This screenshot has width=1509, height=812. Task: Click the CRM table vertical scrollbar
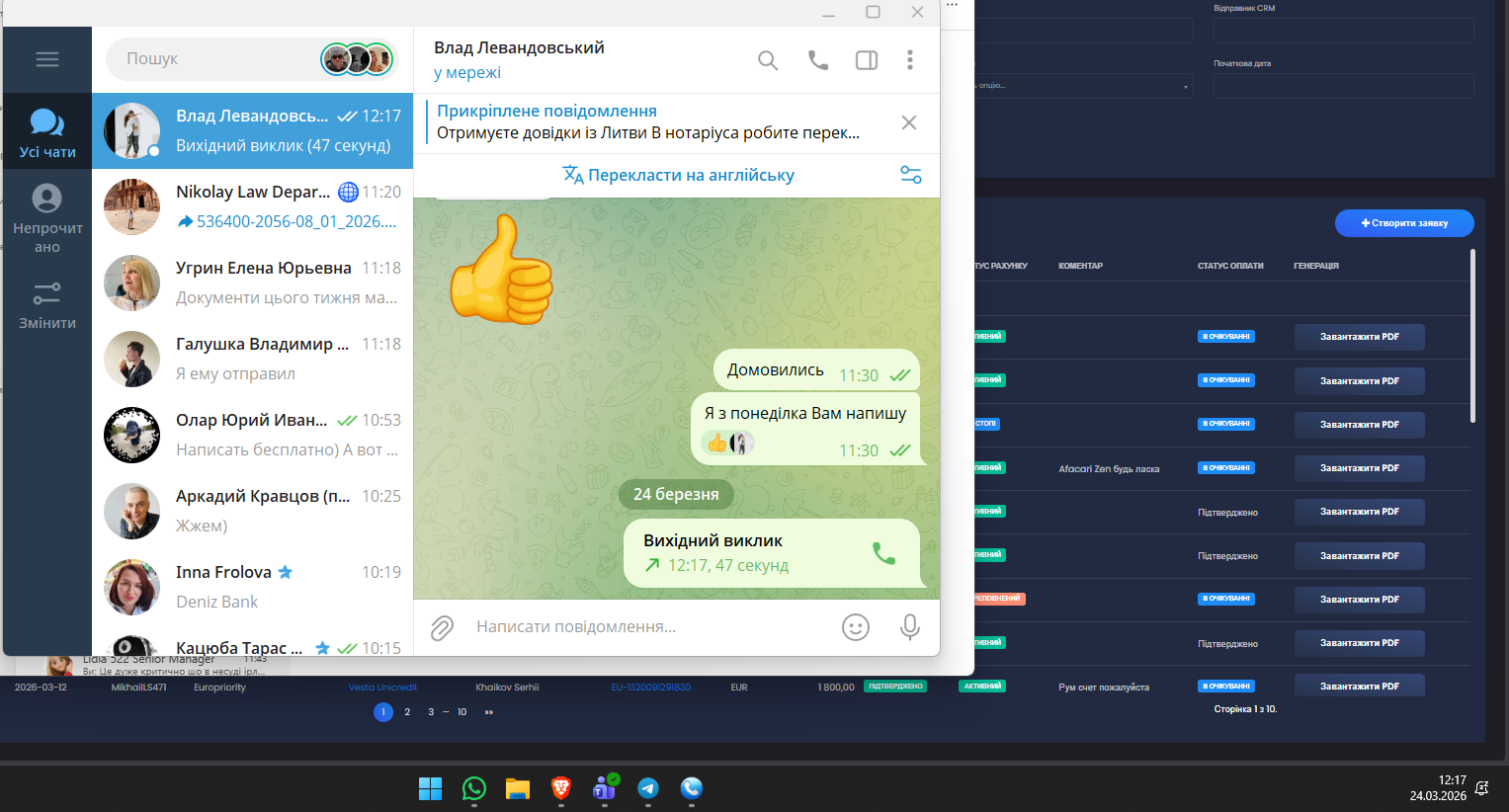coord(1472,336)
